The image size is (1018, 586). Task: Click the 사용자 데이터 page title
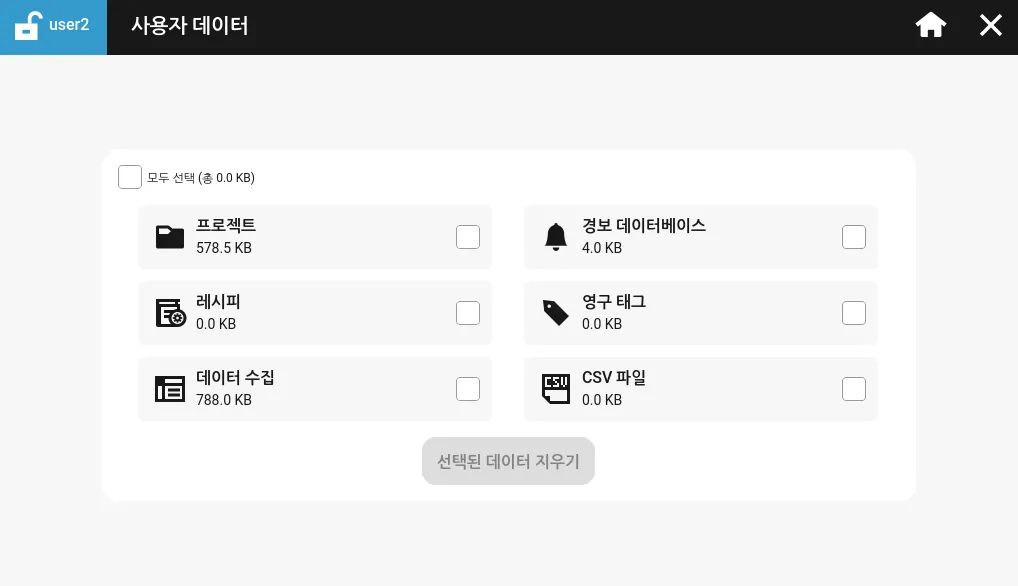[x=190, y=26]
